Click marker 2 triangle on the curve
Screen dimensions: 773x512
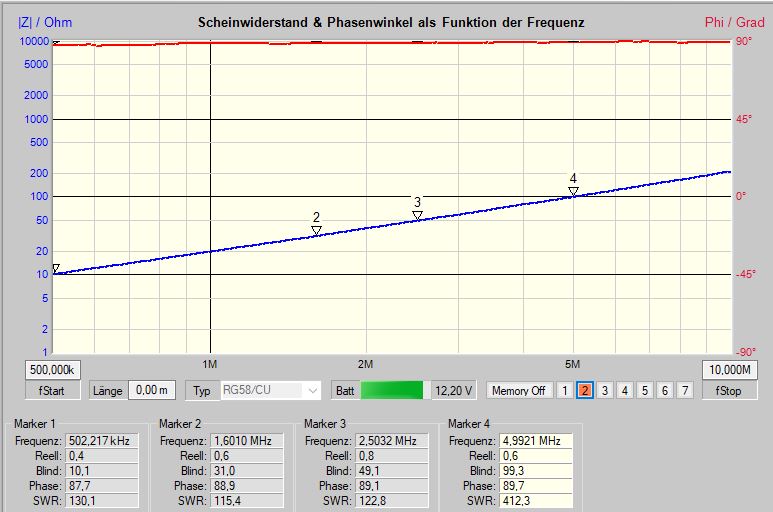tap(316, 230)
